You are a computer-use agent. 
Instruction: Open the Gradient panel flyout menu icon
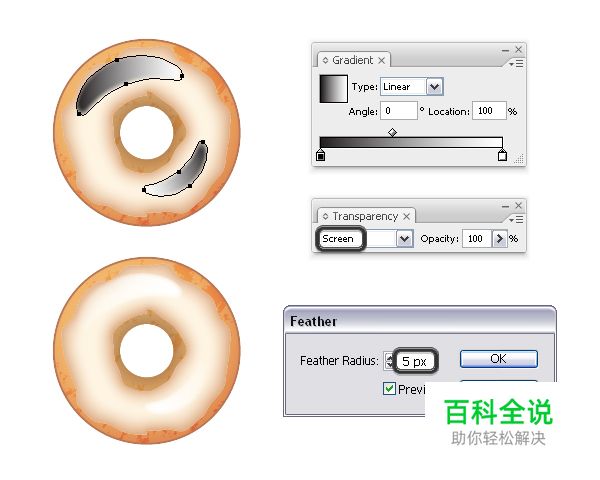coord(517,64)
